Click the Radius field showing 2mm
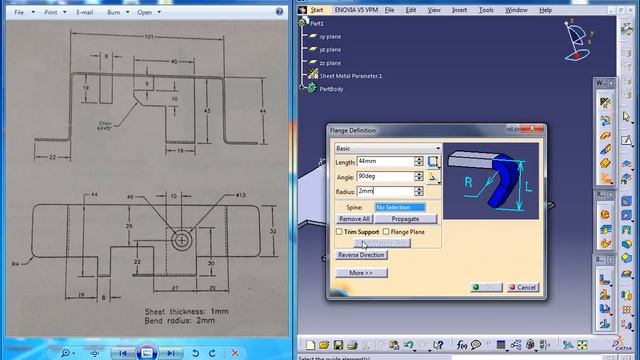 click(385, 191)
